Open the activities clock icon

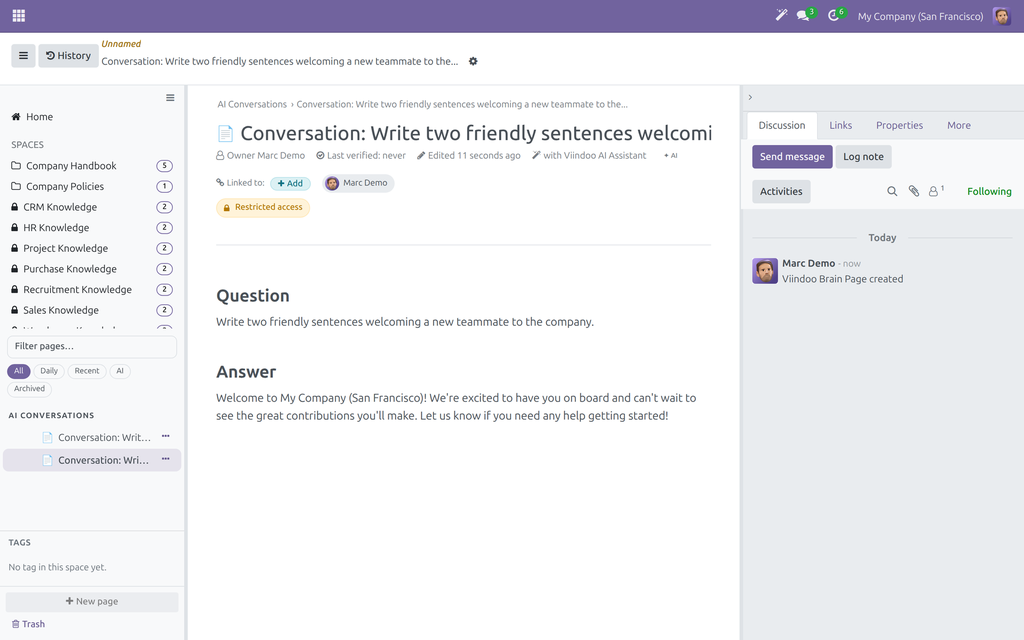833,16
